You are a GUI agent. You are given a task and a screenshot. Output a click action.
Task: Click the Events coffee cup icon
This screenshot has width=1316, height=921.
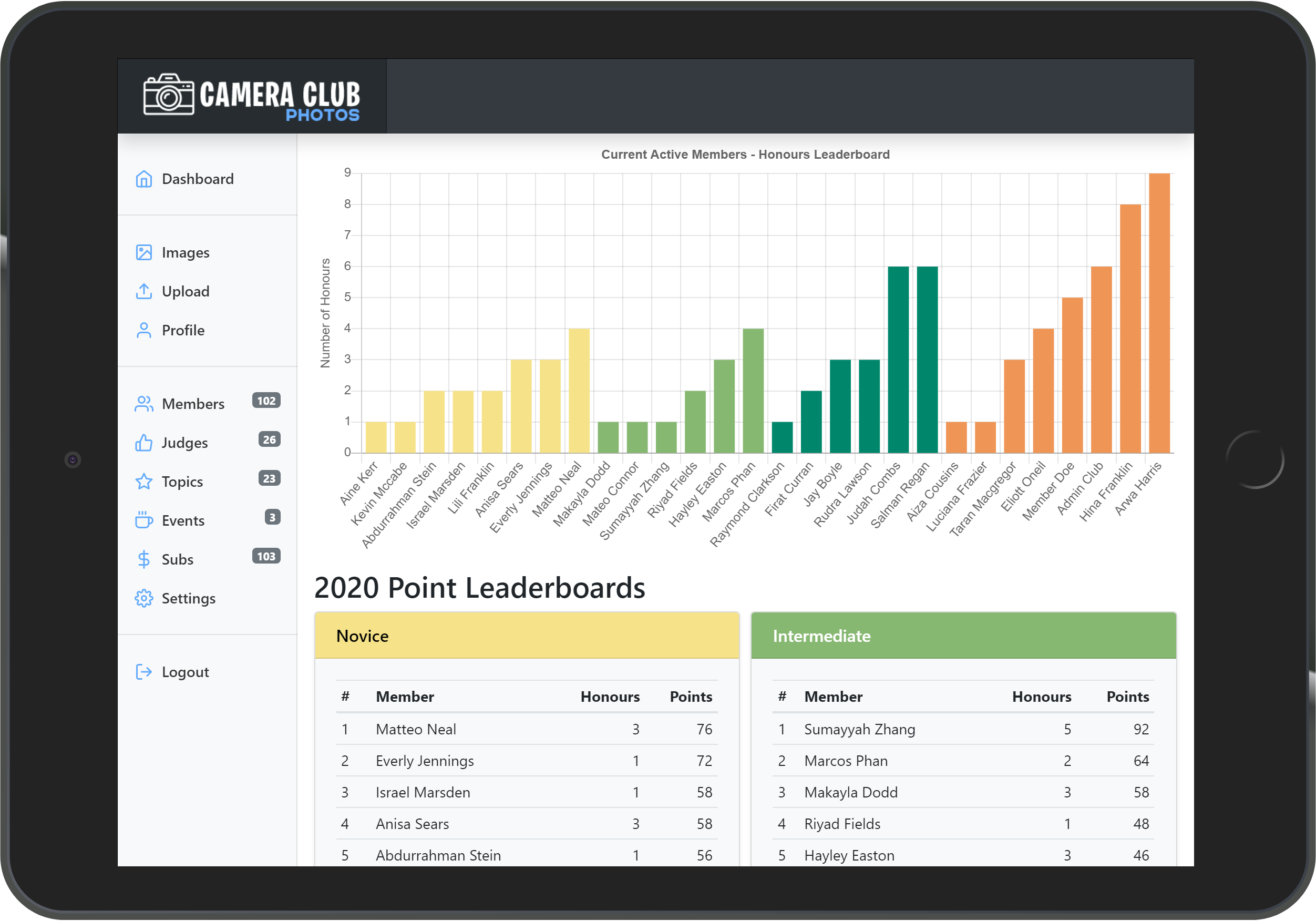coord(143,520)
